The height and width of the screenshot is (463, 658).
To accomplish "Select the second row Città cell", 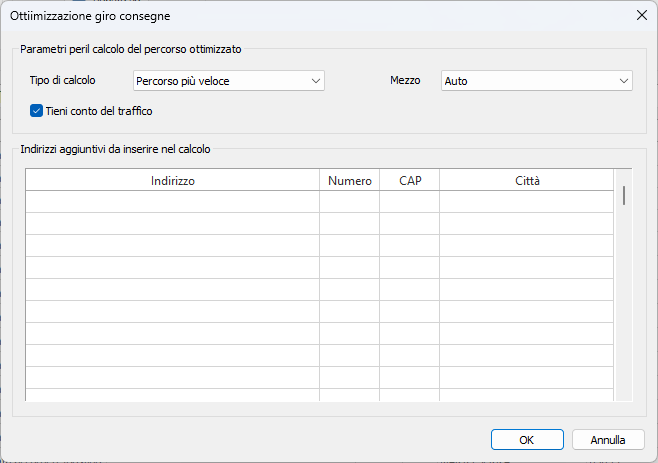I will pos(526,224).
